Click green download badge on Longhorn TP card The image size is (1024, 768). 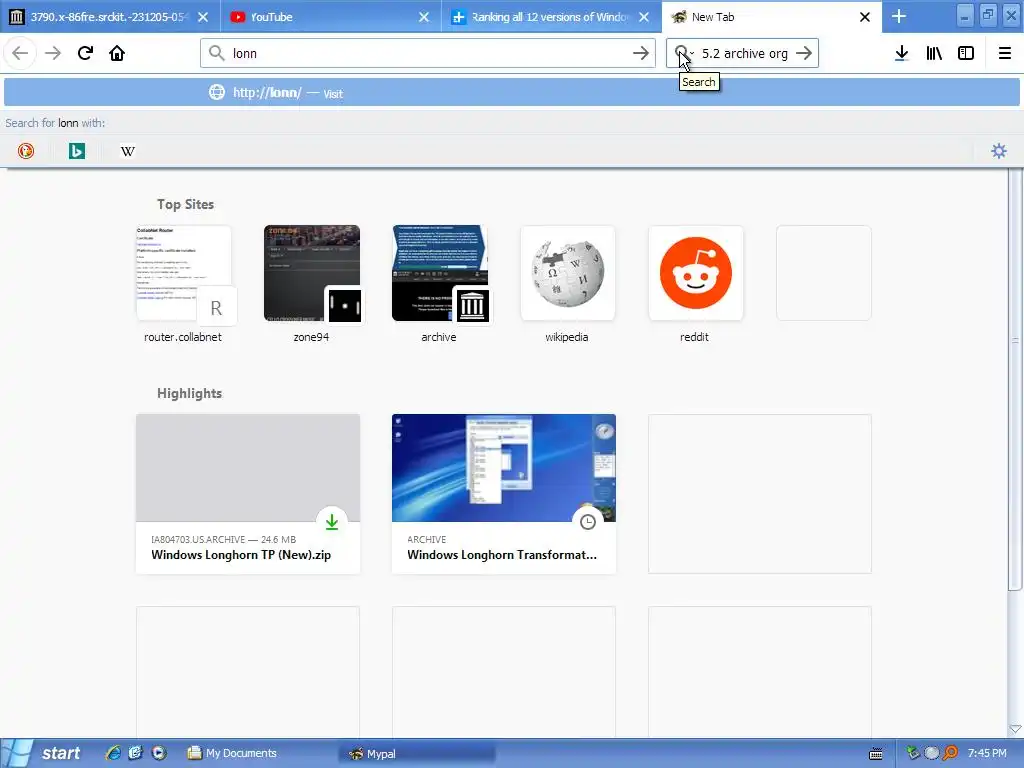(332, 522)
